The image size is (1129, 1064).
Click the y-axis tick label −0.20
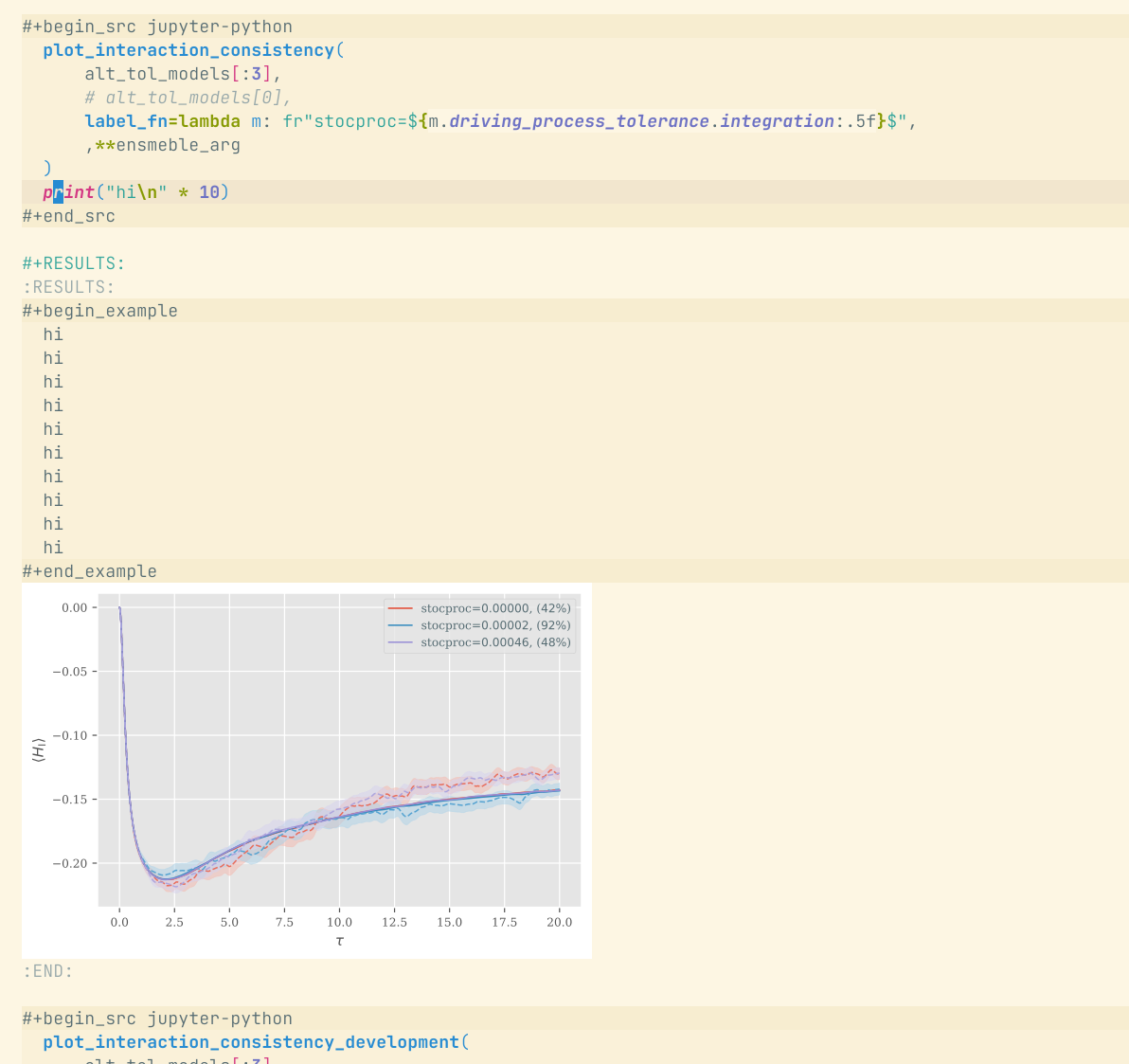tap(70, 864)
